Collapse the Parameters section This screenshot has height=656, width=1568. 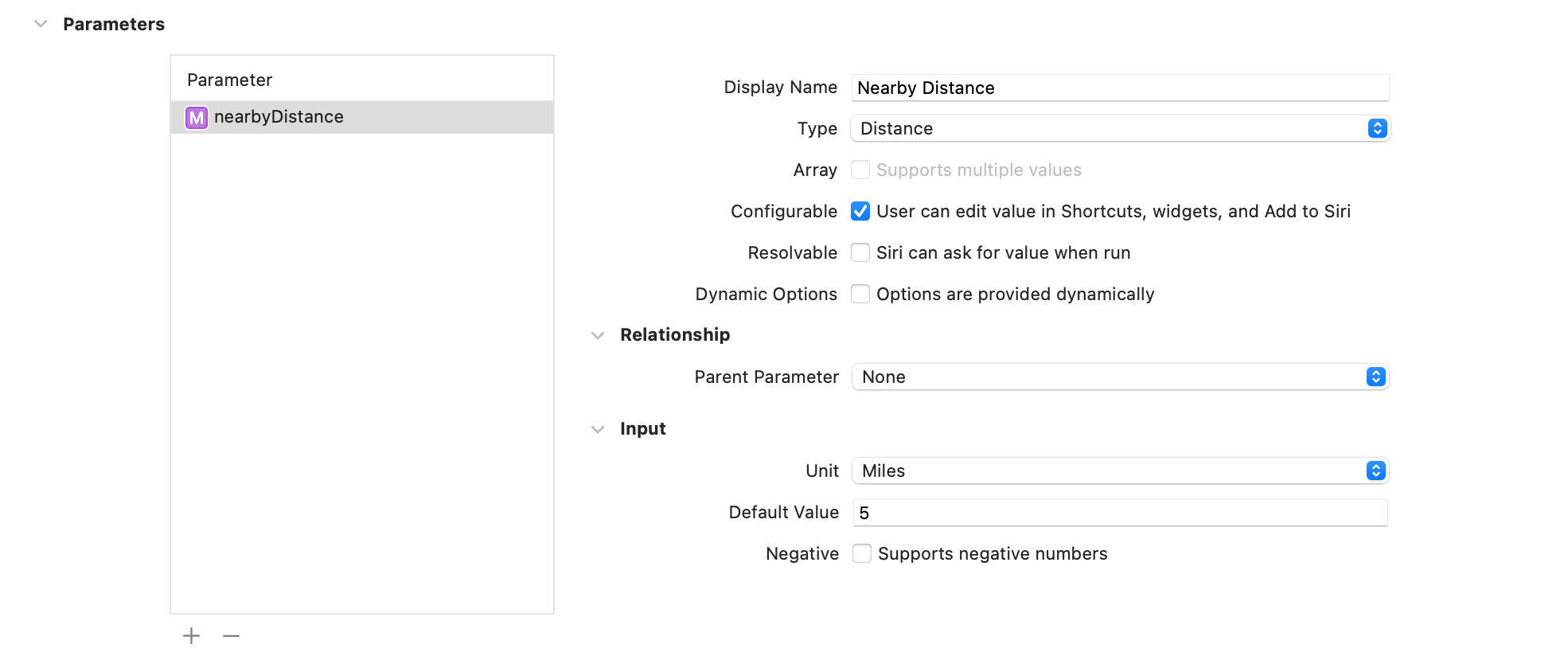click(x=41, y=25)
